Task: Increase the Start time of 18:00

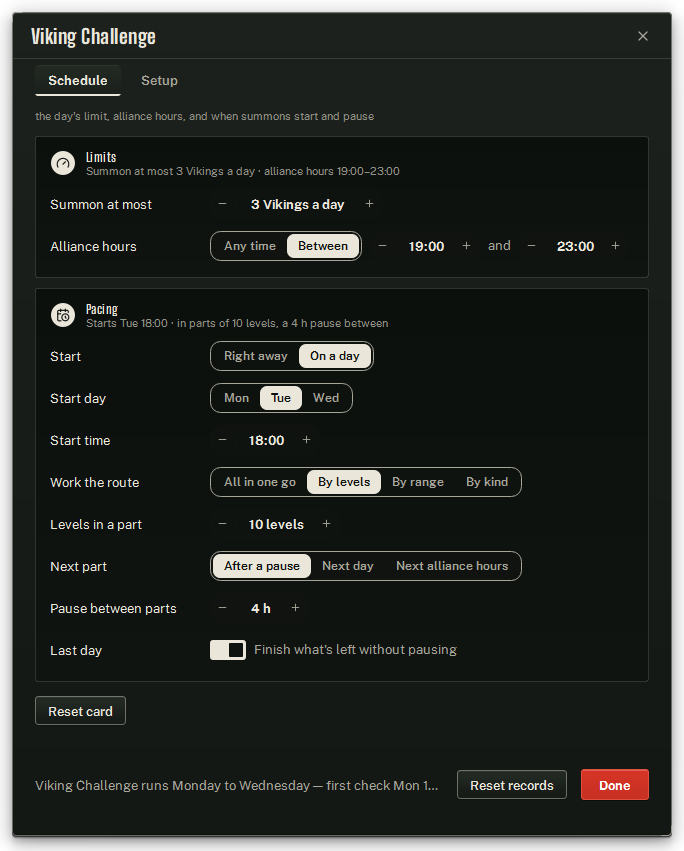Action: point(307,440)
